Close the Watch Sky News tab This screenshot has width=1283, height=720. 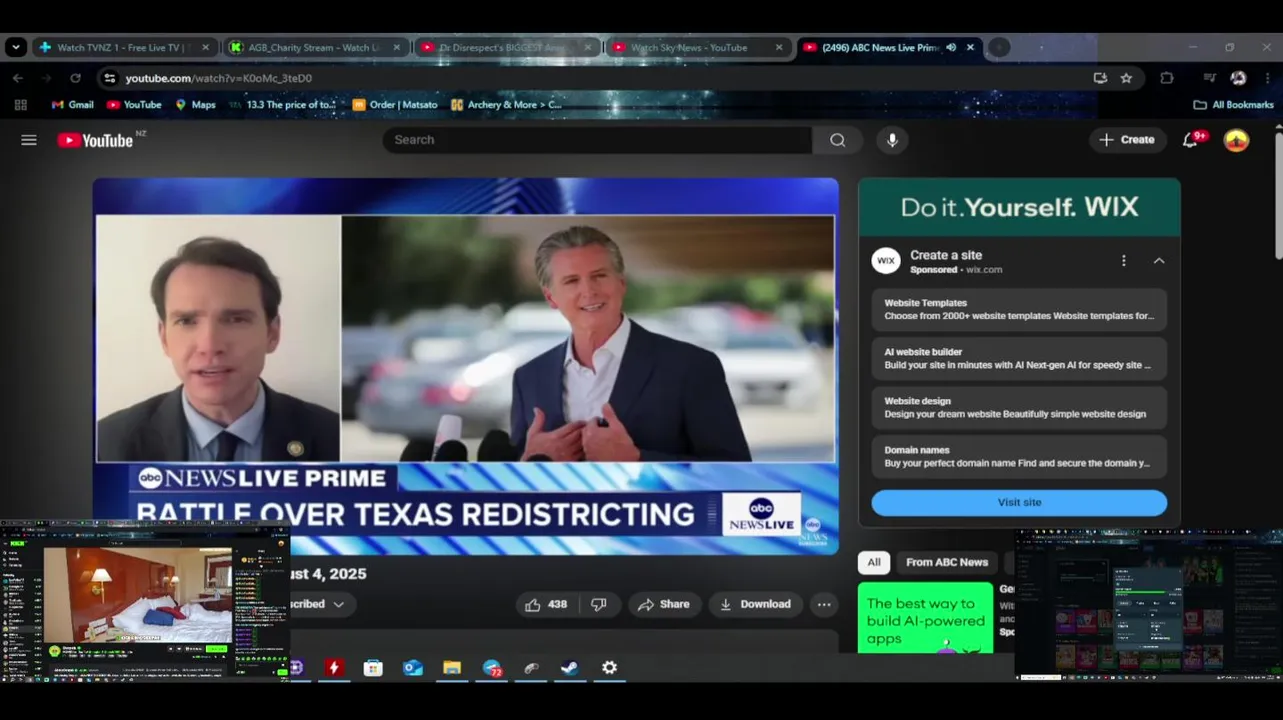point(779,47)
